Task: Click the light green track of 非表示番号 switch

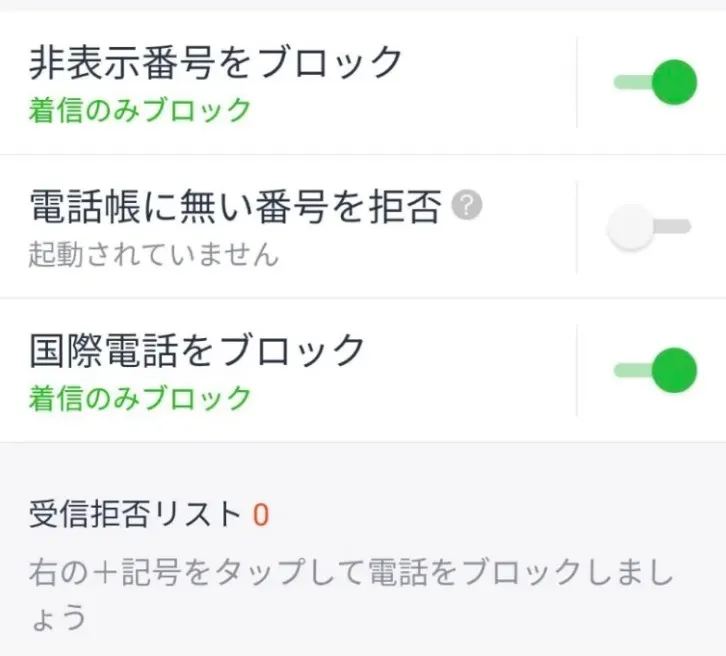Action: 628,82
